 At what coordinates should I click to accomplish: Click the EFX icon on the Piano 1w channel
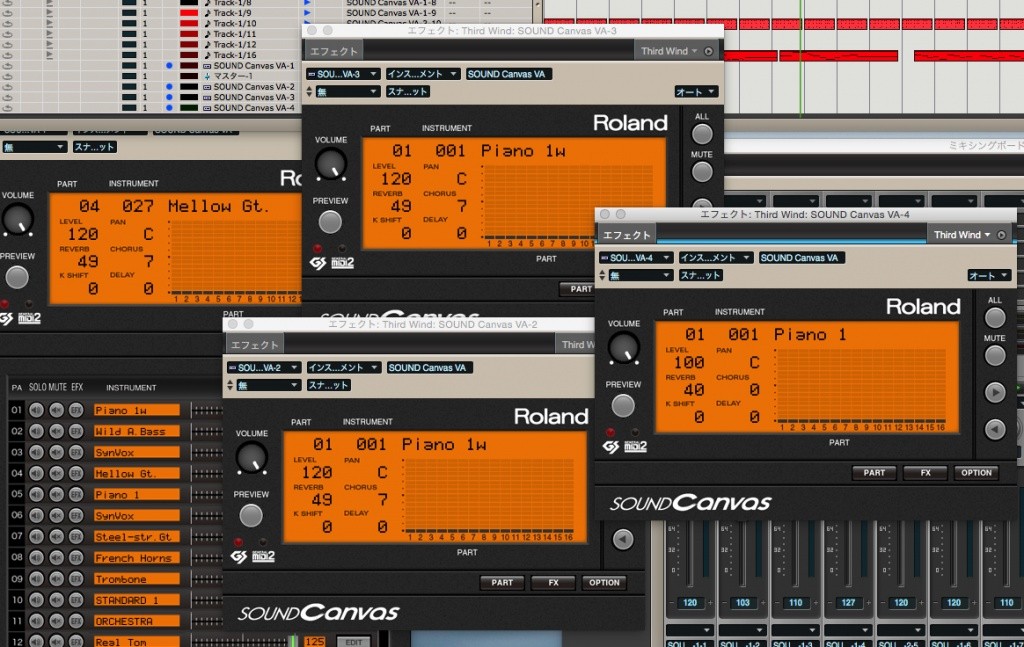tap(75, 410)
